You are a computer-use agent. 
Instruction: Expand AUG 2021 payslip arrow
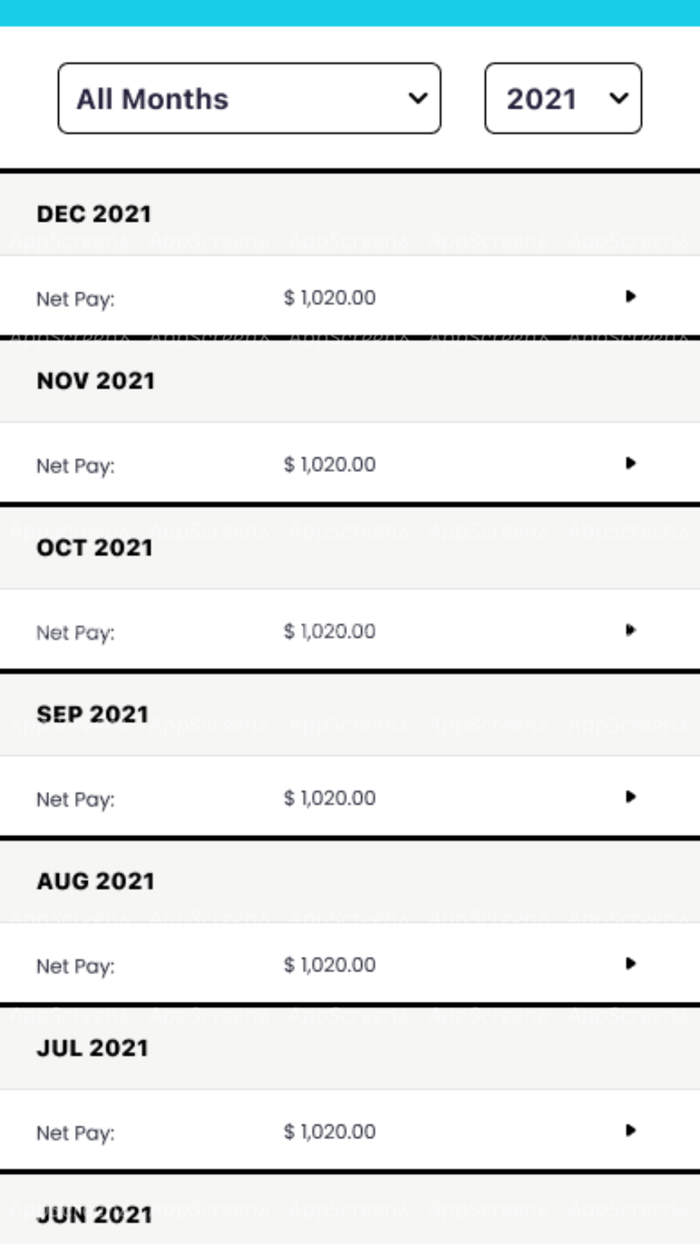point(630,964)
